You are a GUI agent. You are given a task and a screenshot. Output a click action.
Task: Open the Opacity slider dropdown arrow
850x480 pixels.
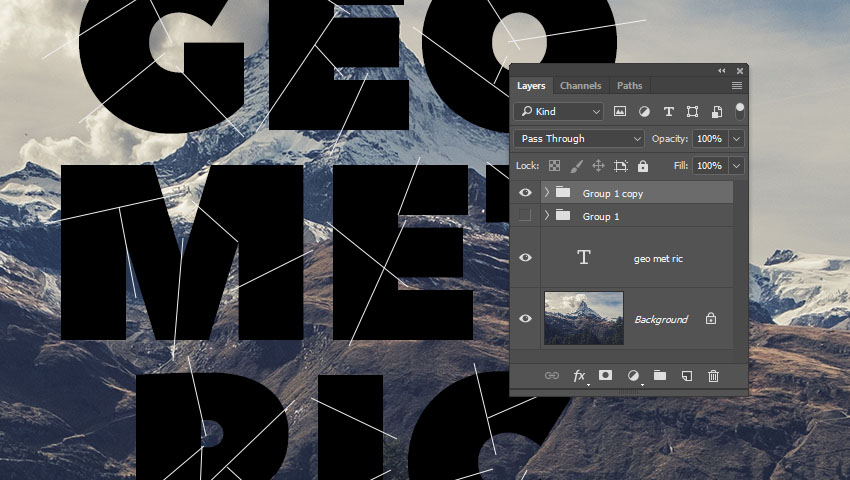coord(737,139)
